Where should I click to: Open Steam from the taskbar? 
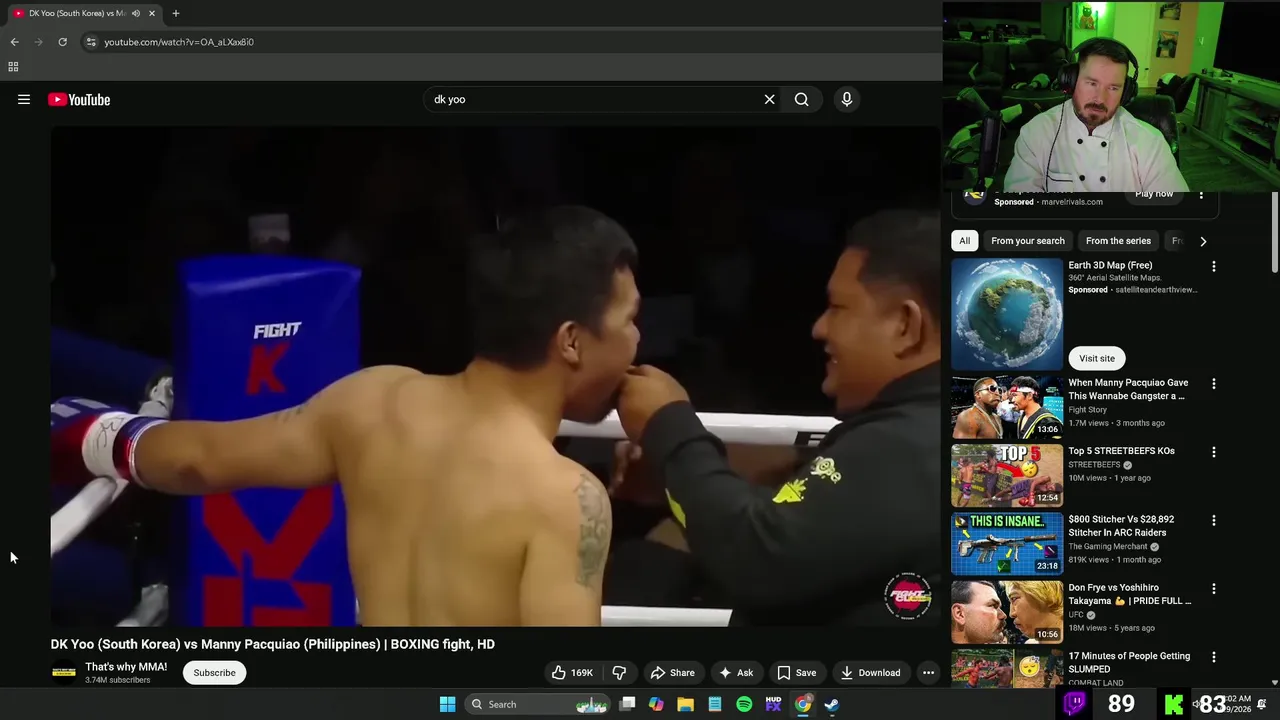click(831, 704)
